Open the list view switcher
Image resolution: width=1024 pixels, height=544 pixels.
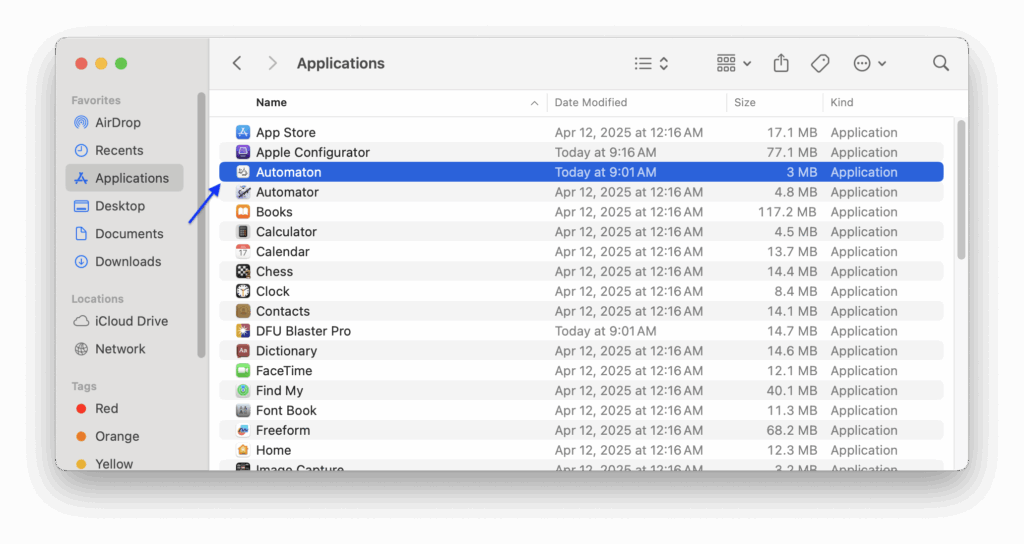click(651, 63)
